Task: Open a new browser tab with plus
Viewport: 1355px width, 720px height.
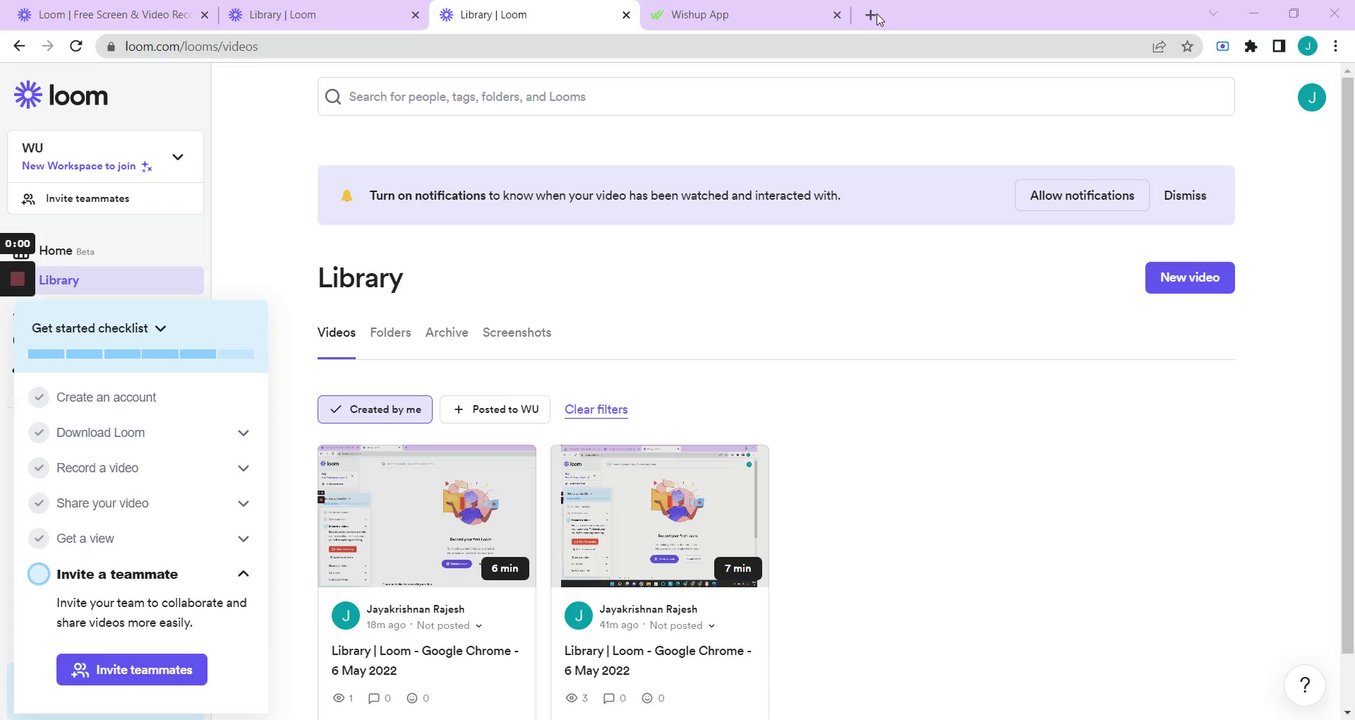Action: point(871,15)
